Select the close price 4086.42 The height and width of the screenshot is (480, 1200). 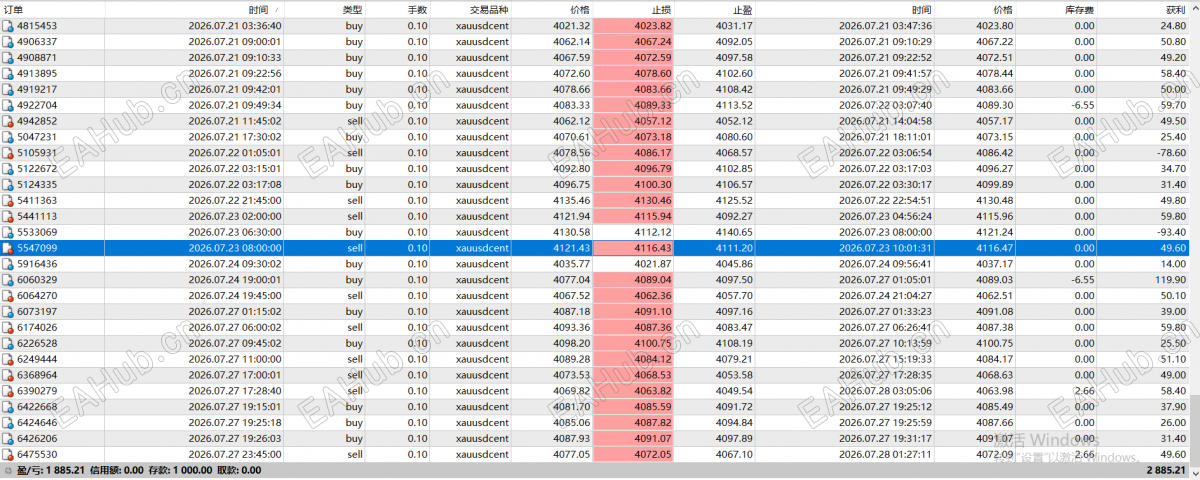[x=993, y=152]
